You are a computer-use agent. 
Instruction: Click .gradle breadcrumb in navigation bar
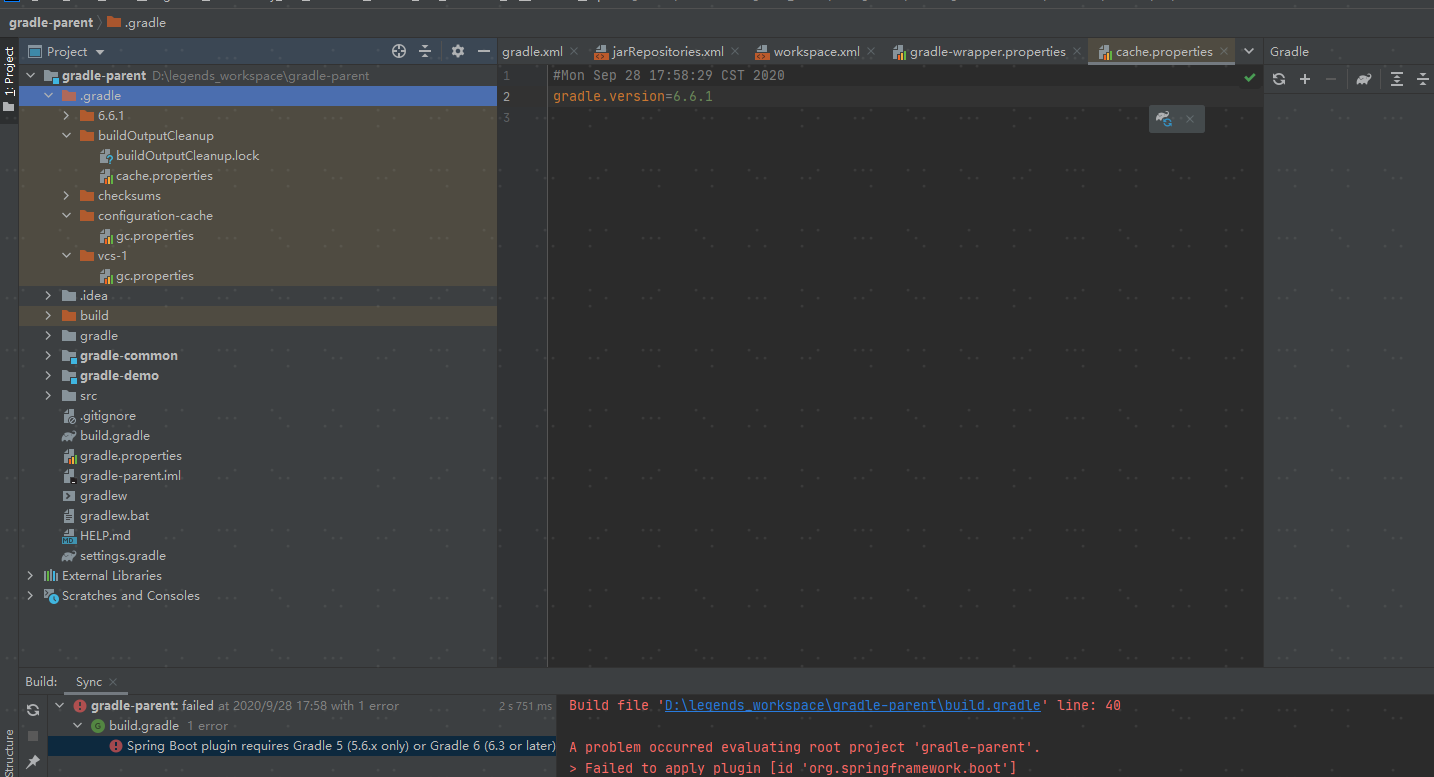point(136,22)
